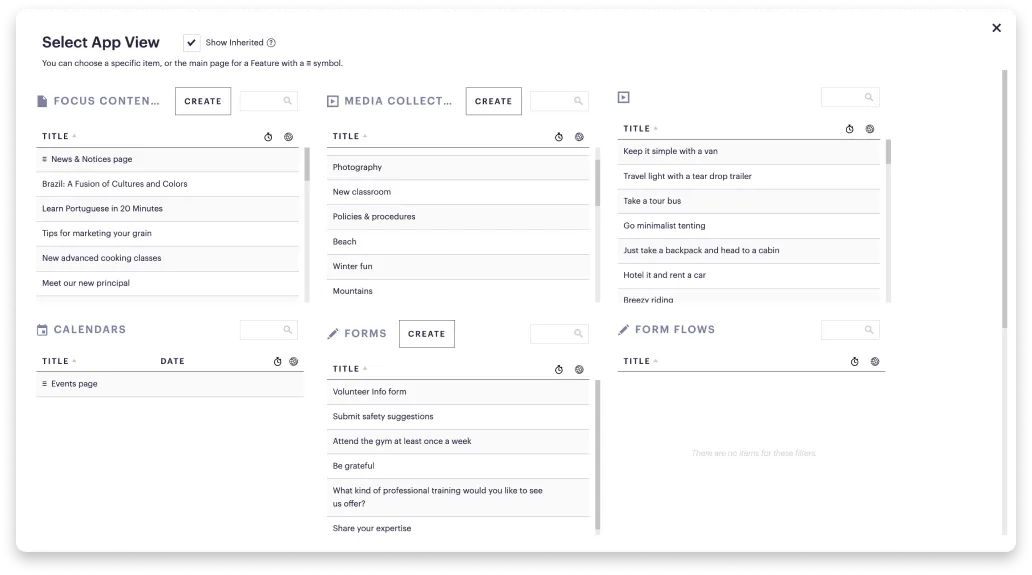The height and width of the screenshot is (575, 1032).
Task: Select Learn Portuguese in 20 Minutes
Action: click(167, 209)
